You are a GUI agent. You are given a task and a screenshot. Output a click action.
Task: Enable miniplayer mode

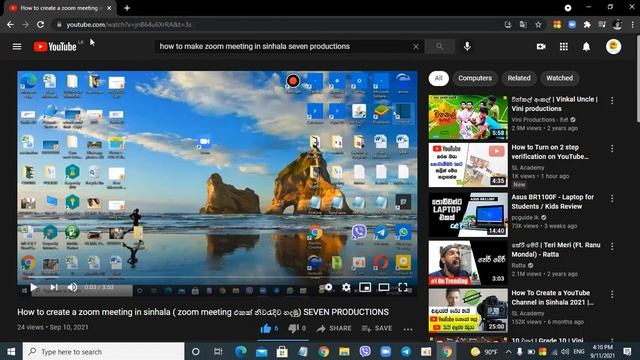click(365, 287)
